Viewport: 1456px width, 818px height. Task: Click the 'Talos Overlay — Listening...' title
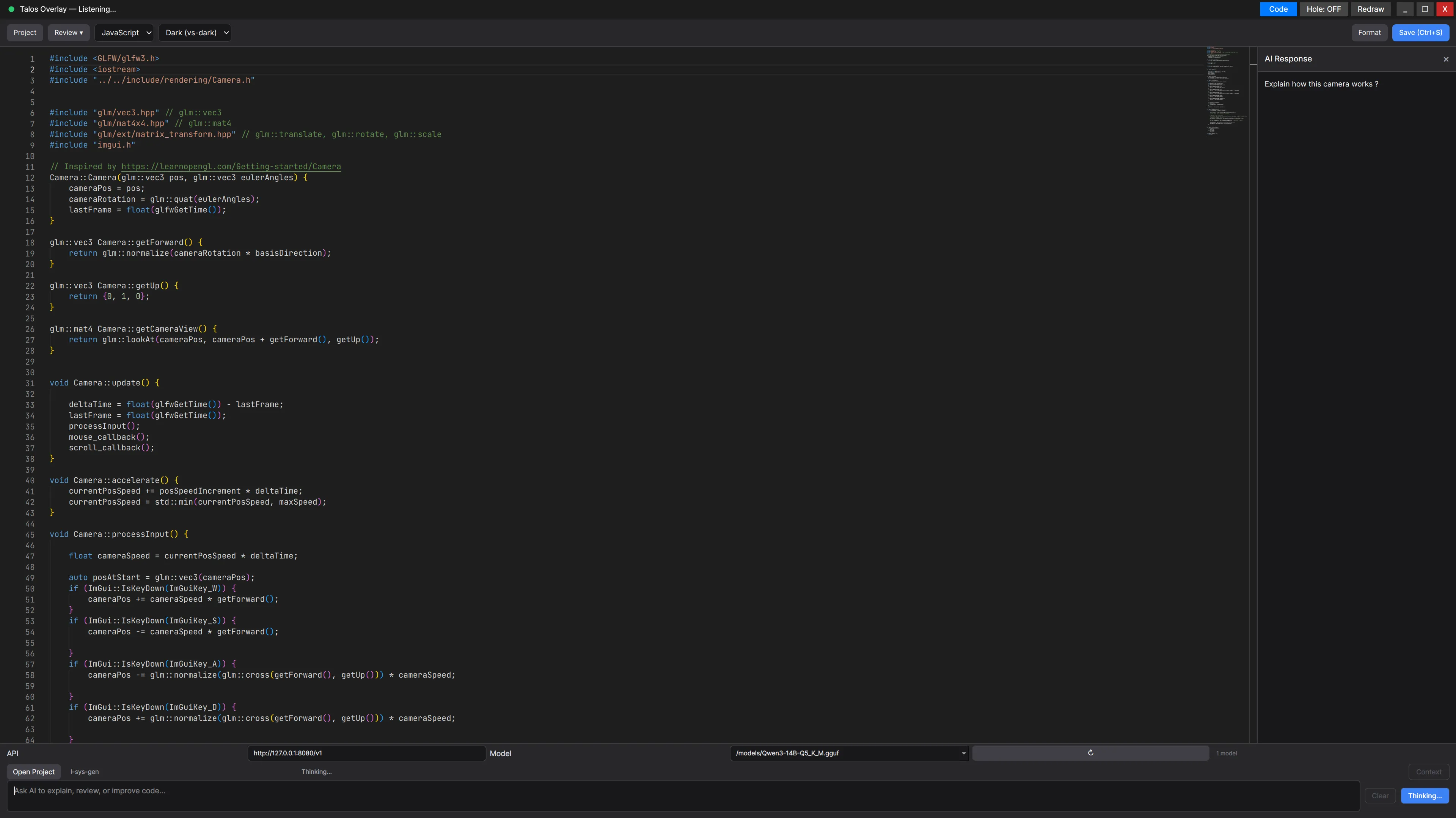(x=68, y=9)
